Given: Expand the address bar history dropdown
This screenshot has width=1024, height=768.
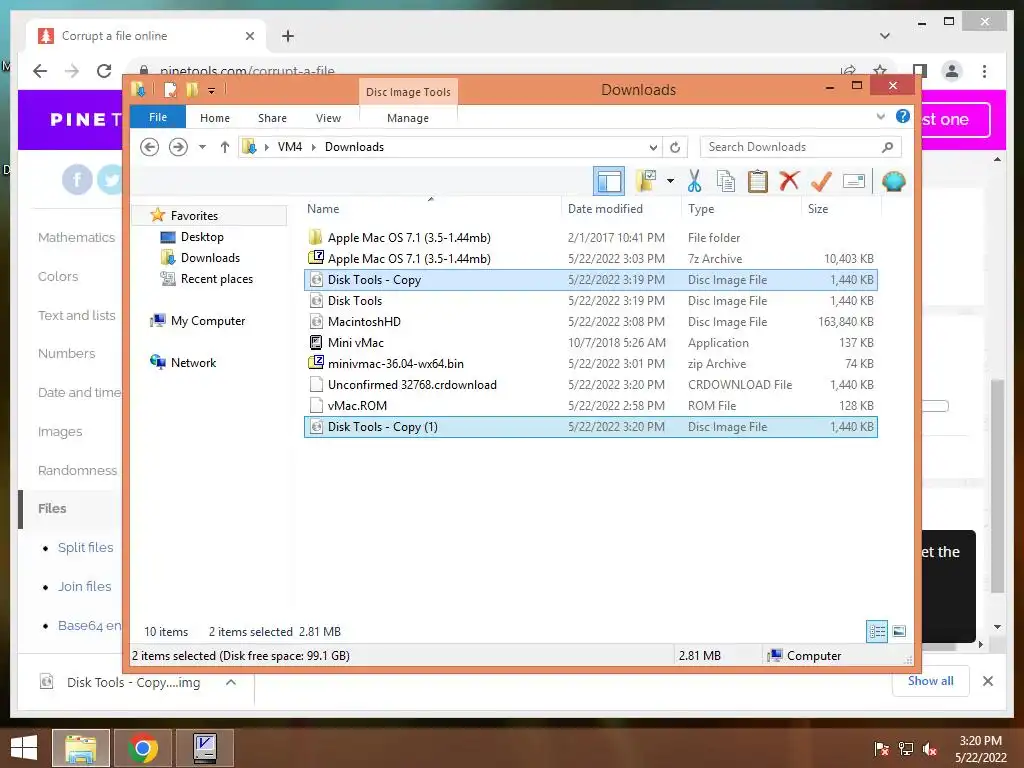Looking at the screenshot, I should tap(652, 147).
